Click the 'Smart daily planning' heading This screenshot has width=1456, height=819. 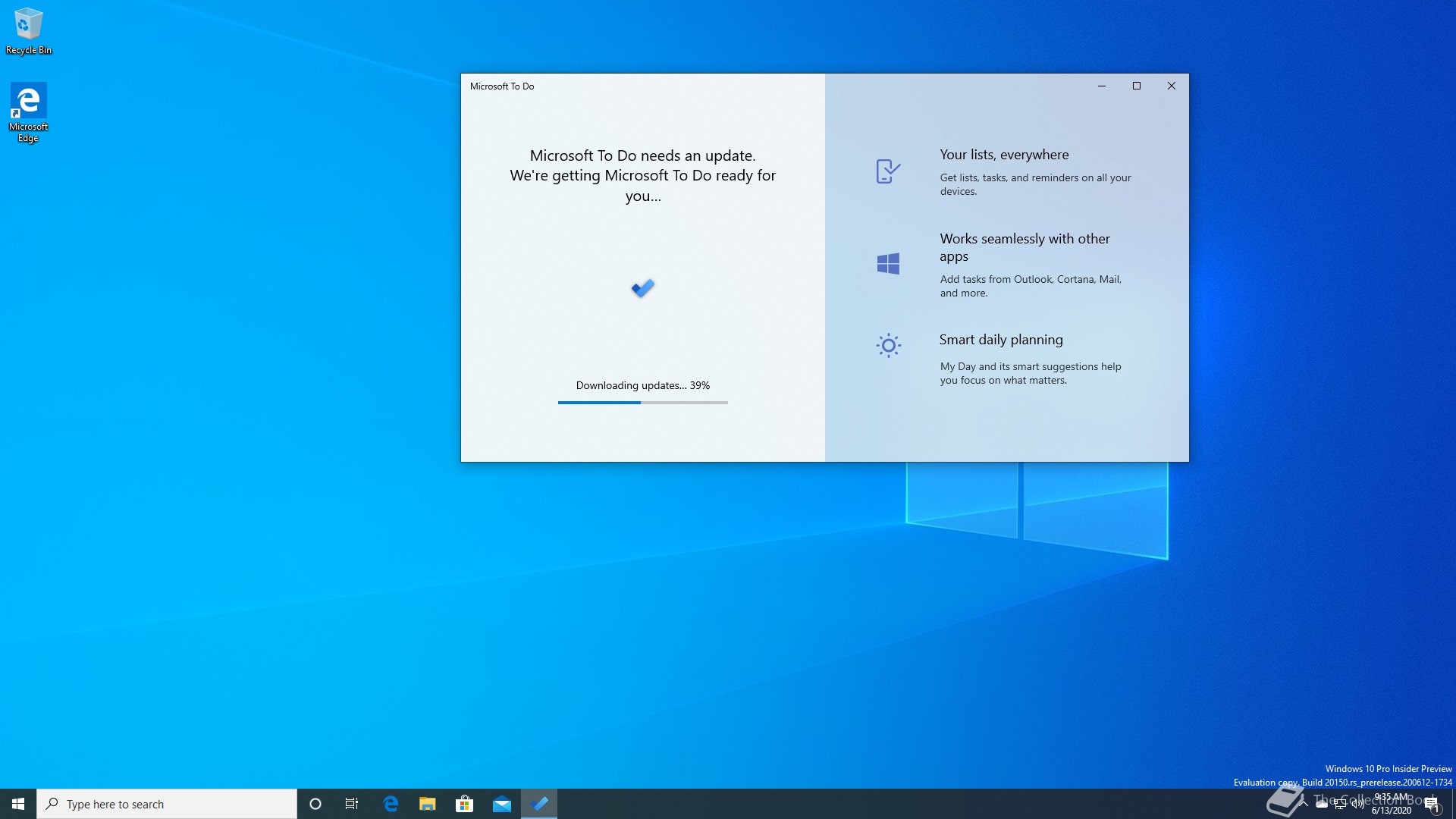1001,340
